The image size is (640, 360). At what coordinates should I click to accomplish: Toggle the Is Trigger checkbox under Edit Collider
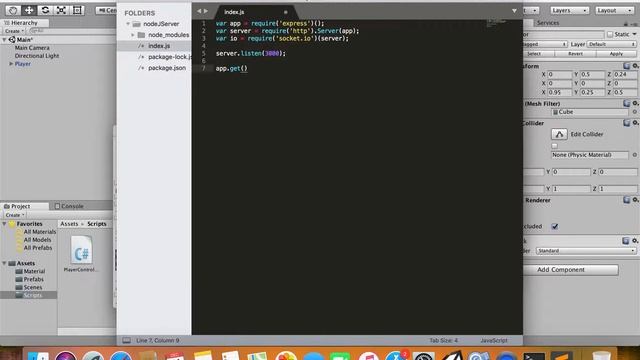[x=554, y=146]
